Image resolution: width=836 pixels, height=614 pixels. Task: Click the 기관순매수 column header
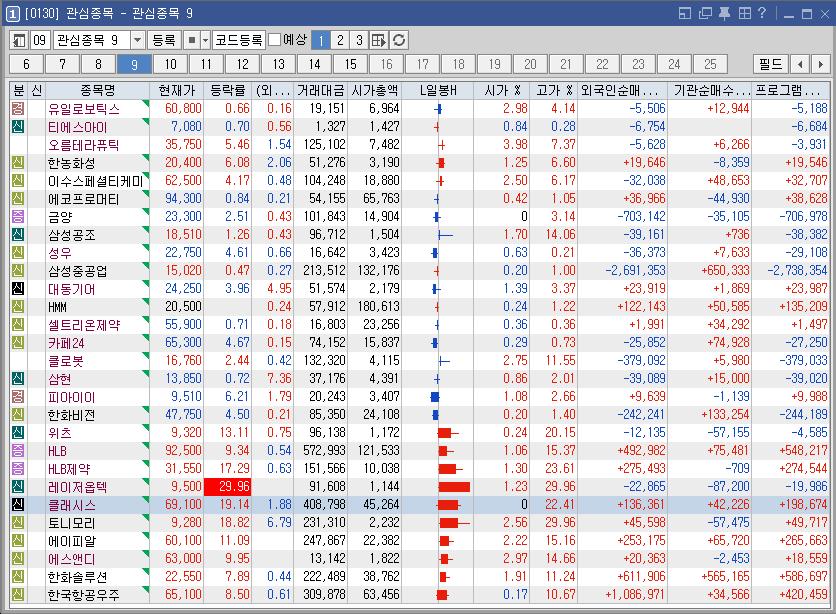click(x=710, y=91)
